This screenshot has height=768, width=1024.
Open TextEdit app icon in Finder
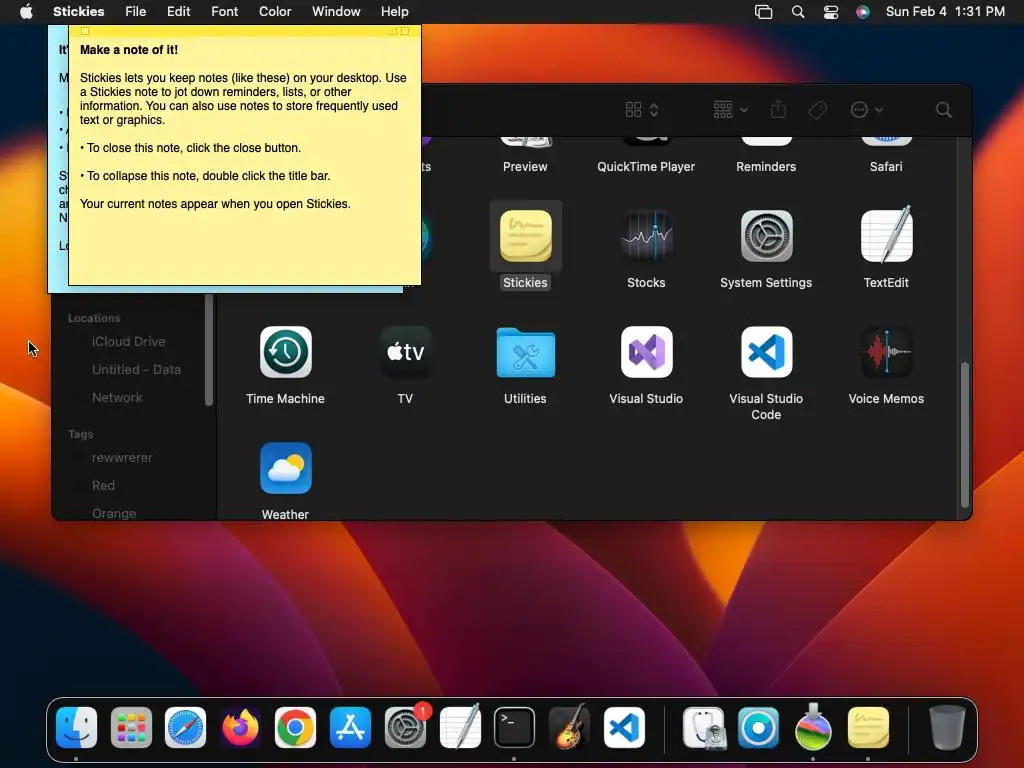tap(886, 234)
